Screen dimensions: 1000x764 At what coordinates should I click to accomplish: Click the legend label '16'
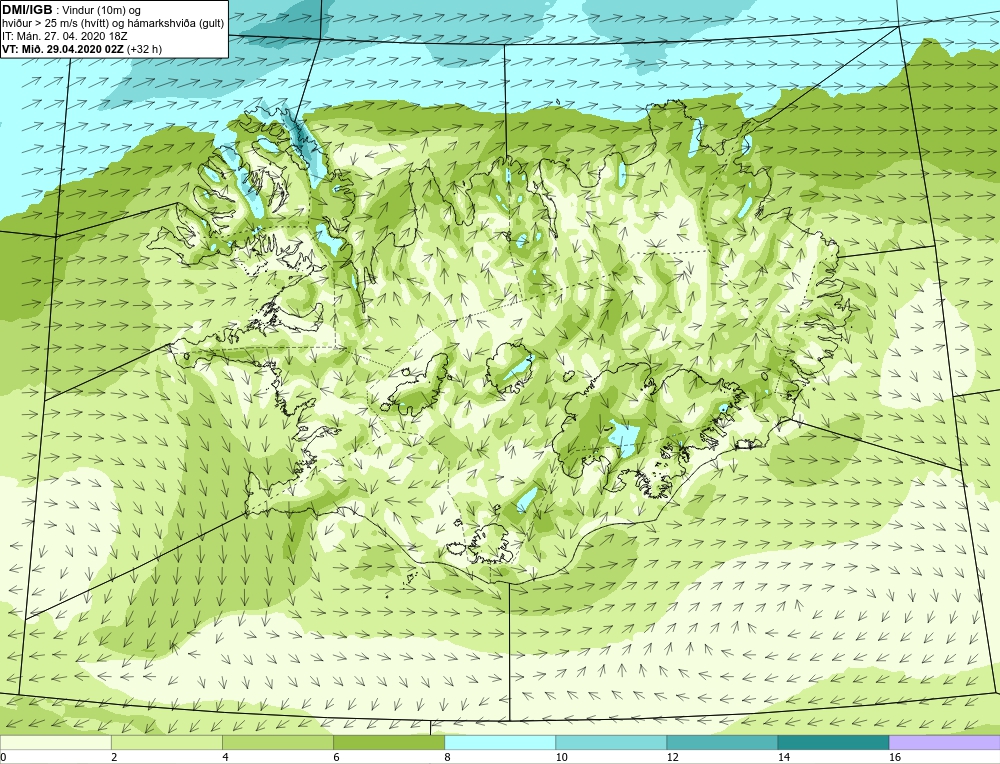pyautogui.click(x=894, y=757)
